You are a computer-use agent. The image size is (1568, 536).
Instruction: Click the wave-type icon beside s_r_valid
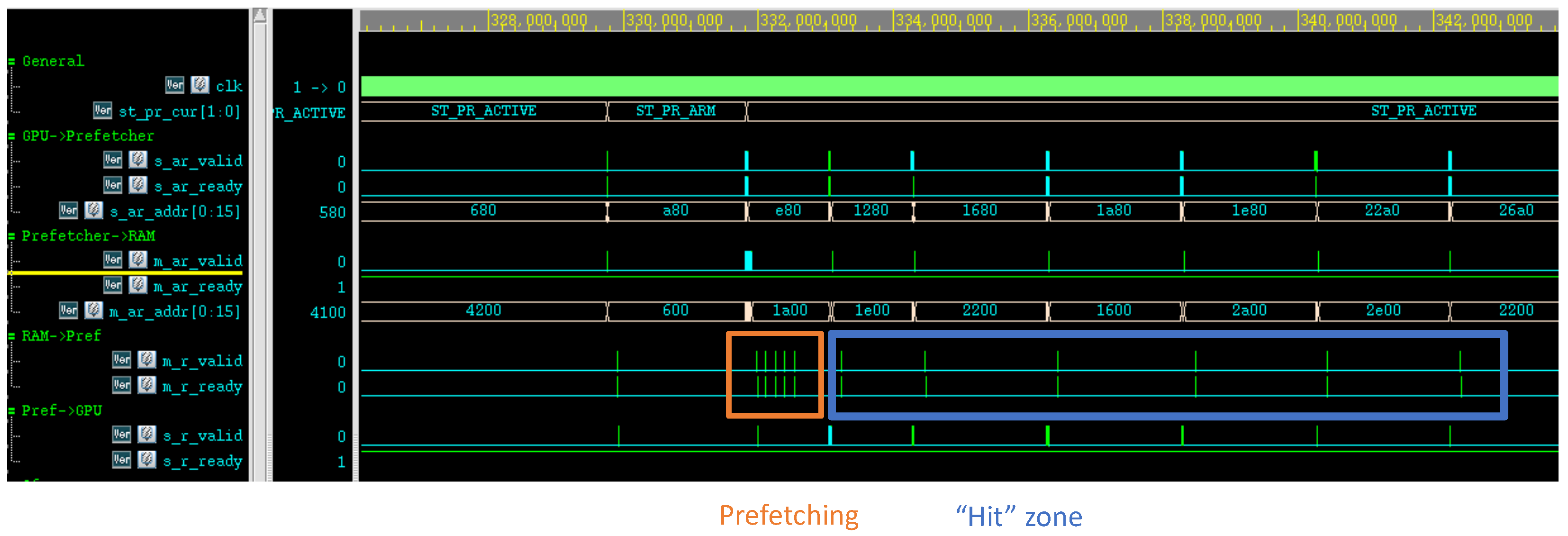[x=147, y=435]
